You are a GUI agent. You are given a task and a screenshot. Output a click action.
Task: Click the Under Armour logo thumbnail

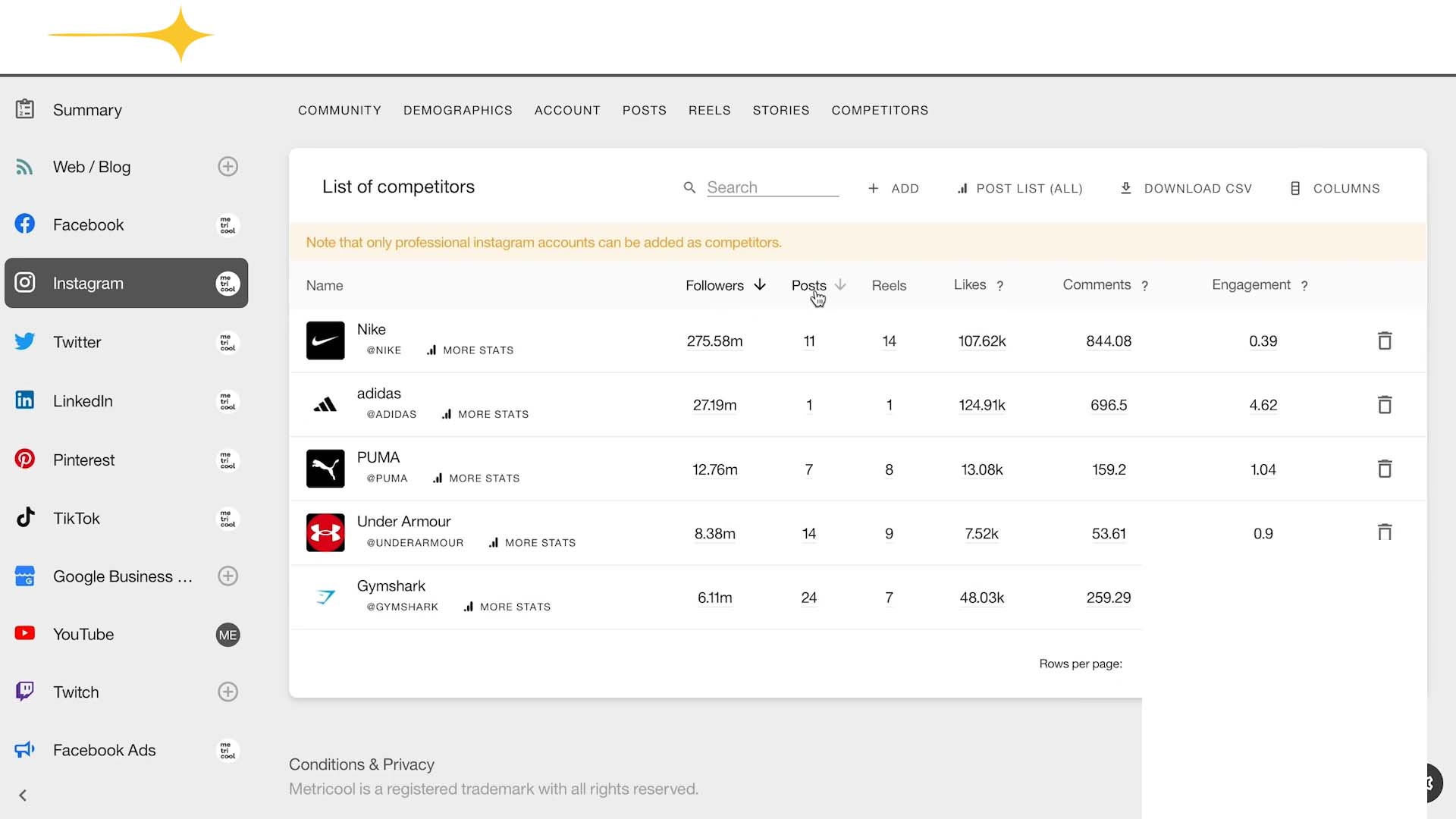point(325,532)
